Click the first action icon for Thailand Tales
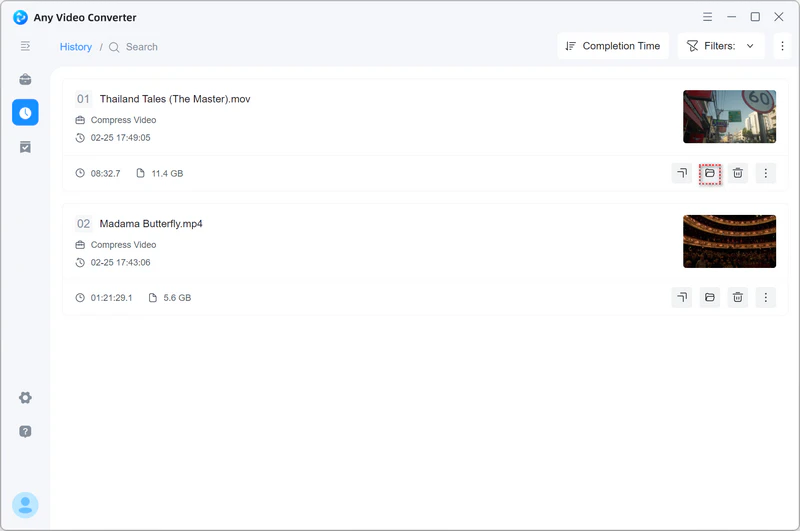Image resolution: width=800 pixels, height=531 pixels. [x=681, y=173]
